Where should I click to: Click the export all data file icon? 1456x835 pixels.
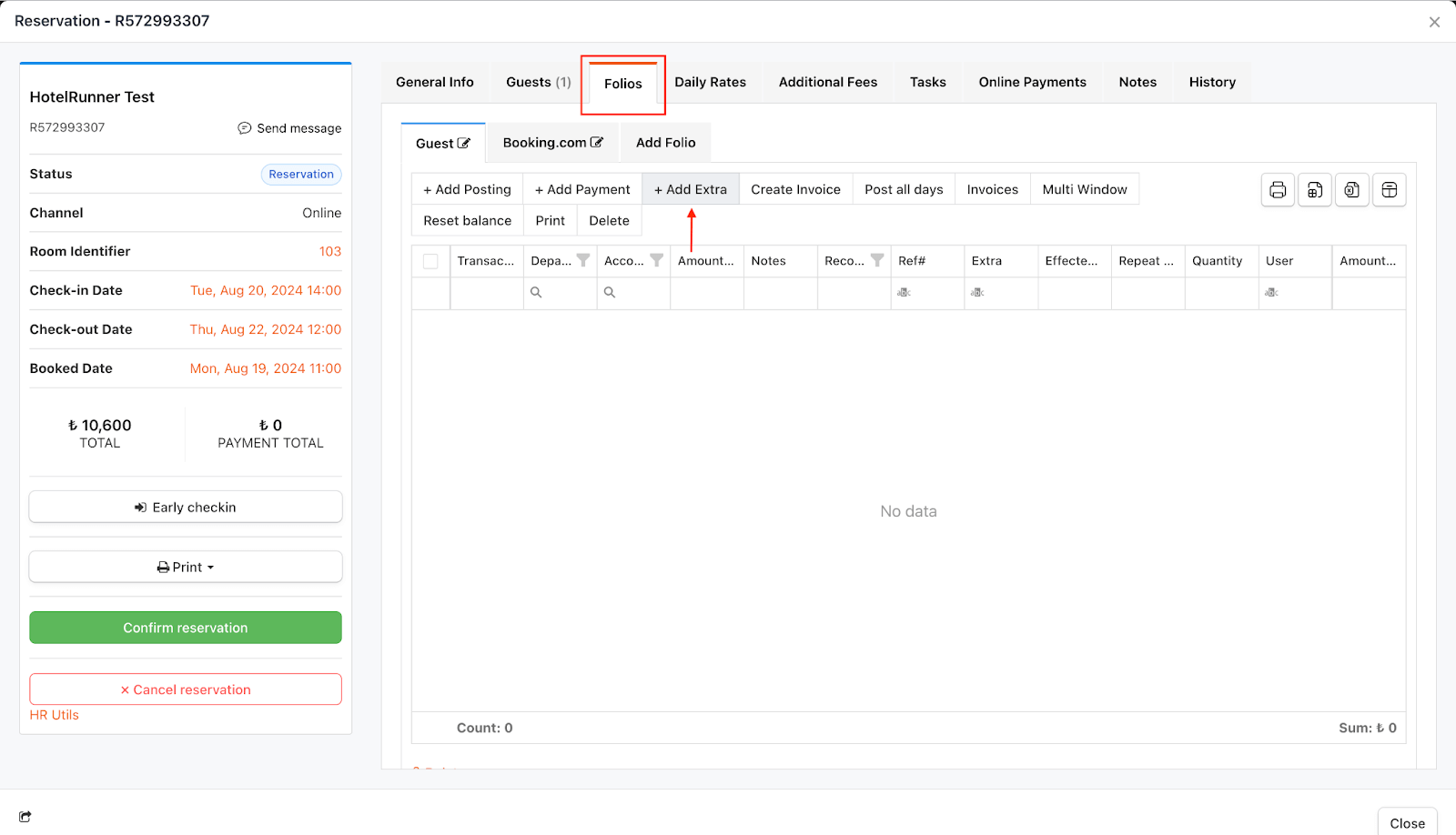(x=1315, y=190)
